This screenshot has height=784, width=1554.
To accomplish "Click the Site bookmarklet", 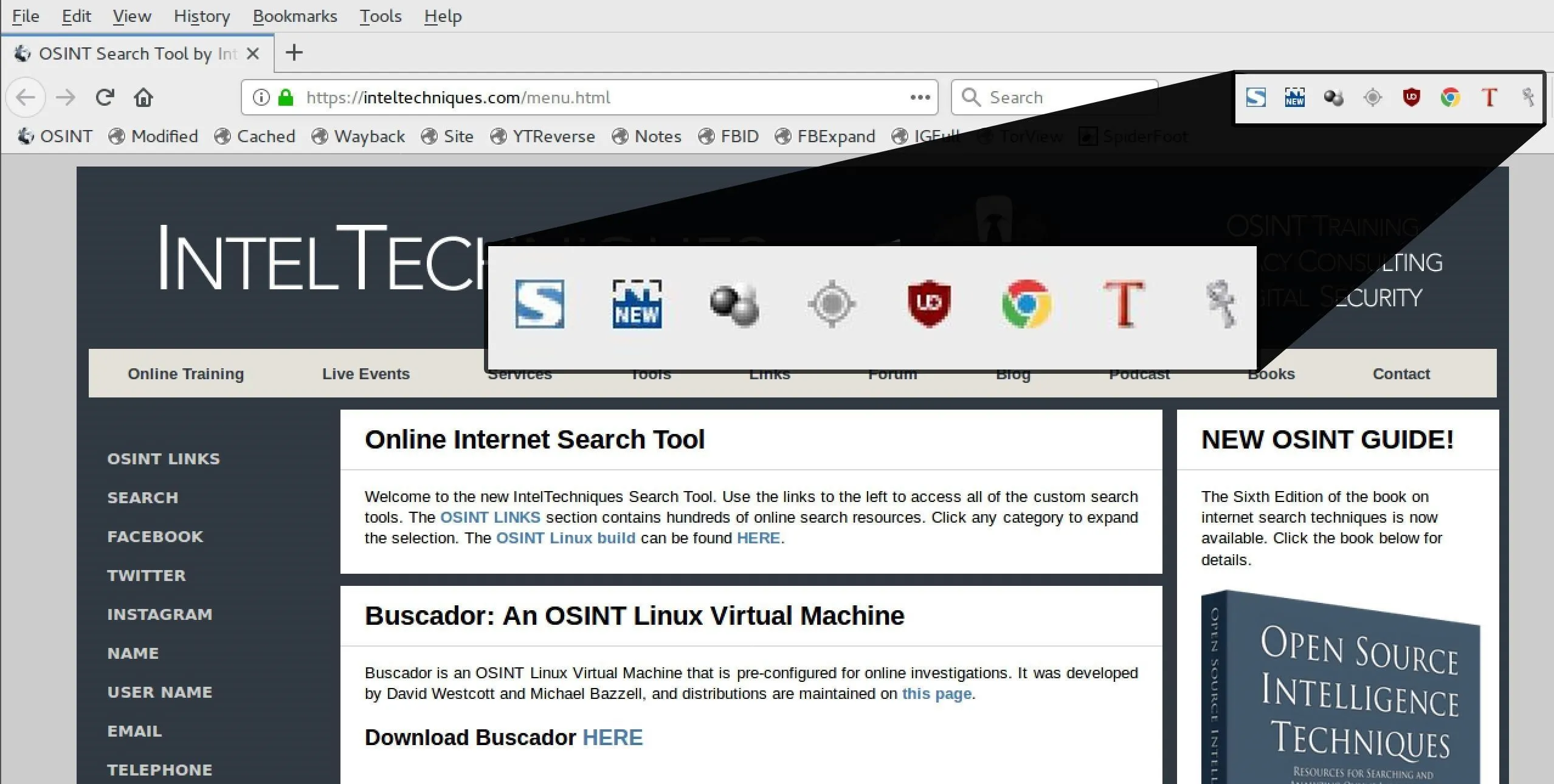I will click(447, 136).
